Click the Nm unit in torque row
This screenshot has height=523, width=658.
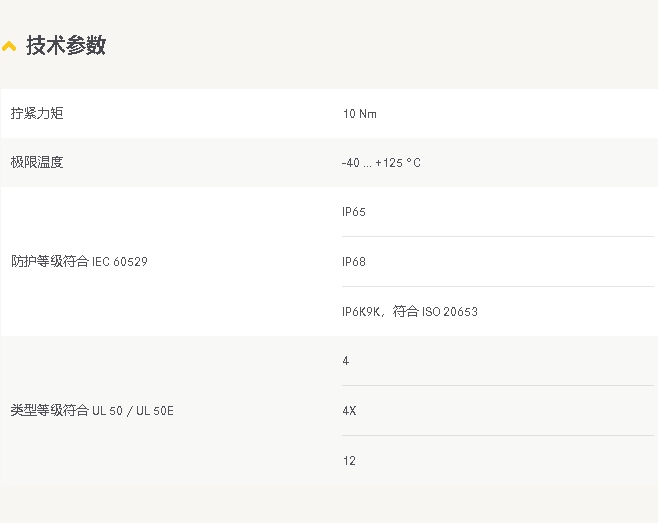click(368, 114)
